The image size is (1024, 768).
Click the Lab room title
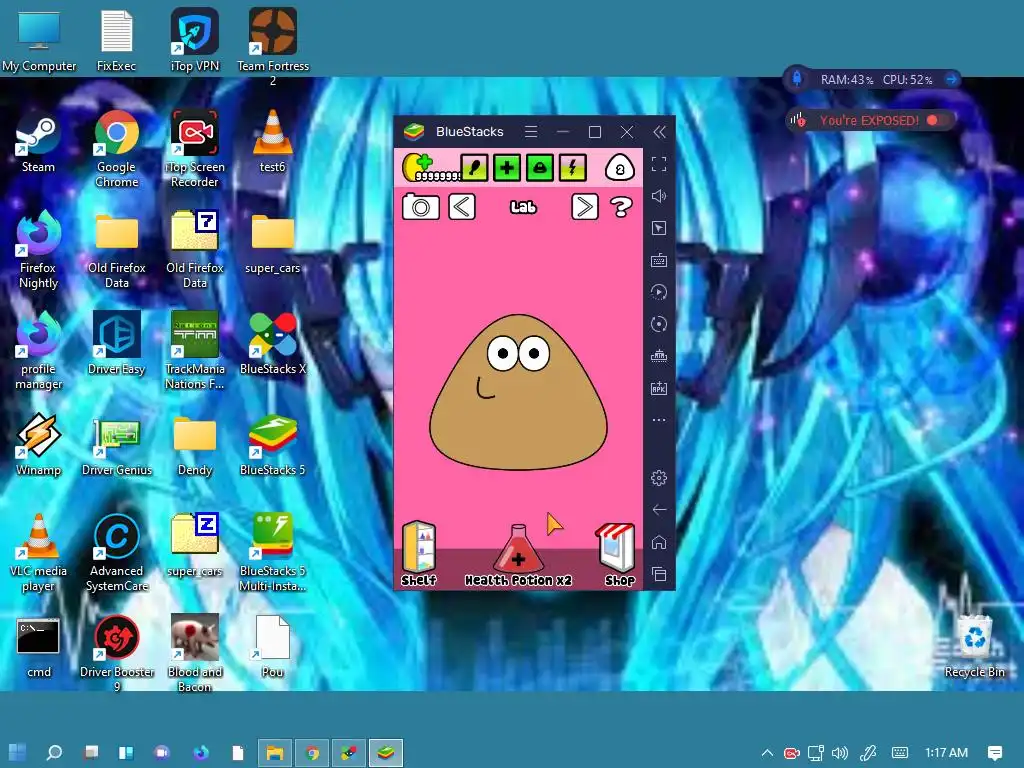pos(523,207)
